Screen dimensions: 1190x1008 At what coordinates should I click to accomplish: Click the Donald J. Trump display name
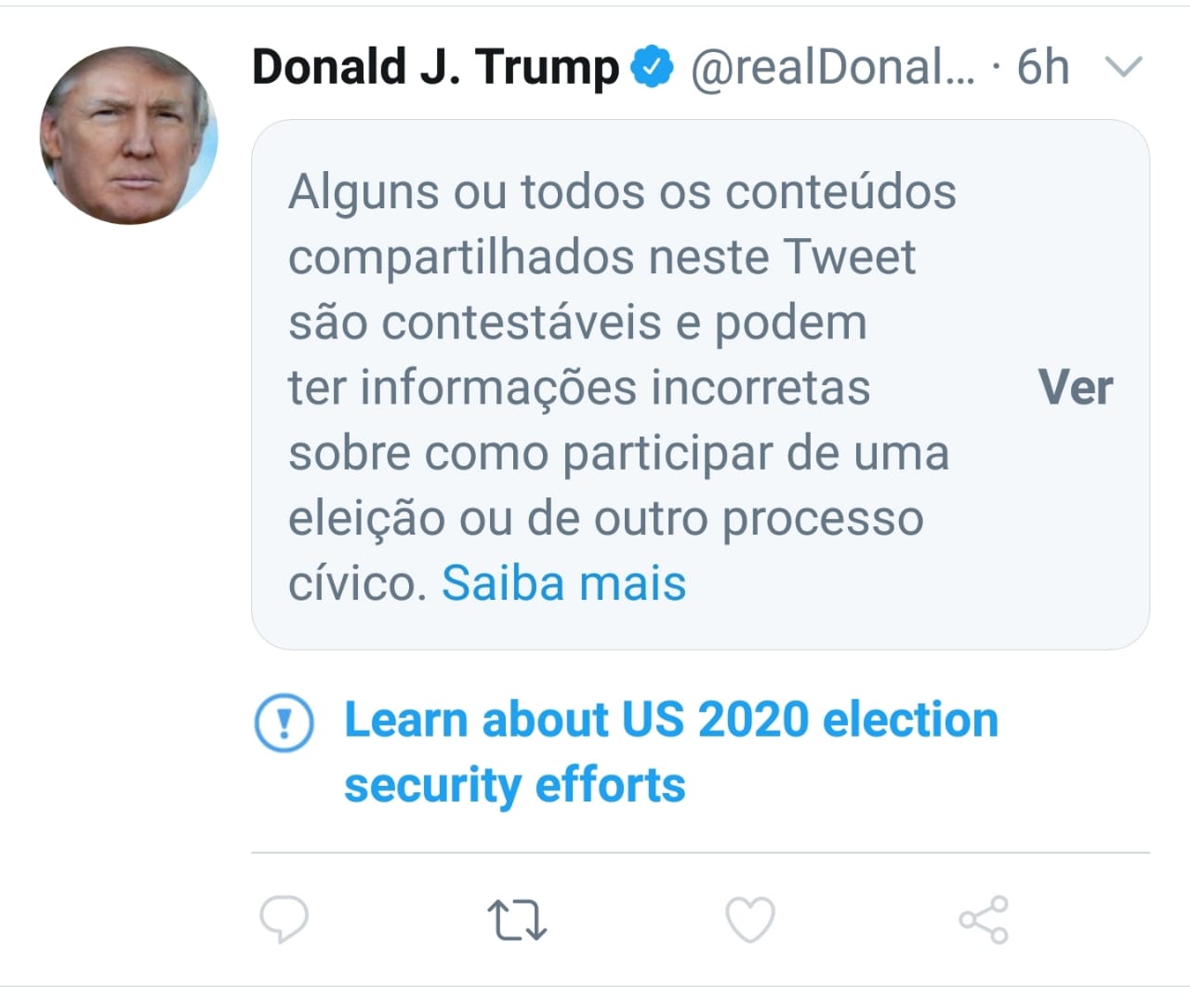point(435,67)
